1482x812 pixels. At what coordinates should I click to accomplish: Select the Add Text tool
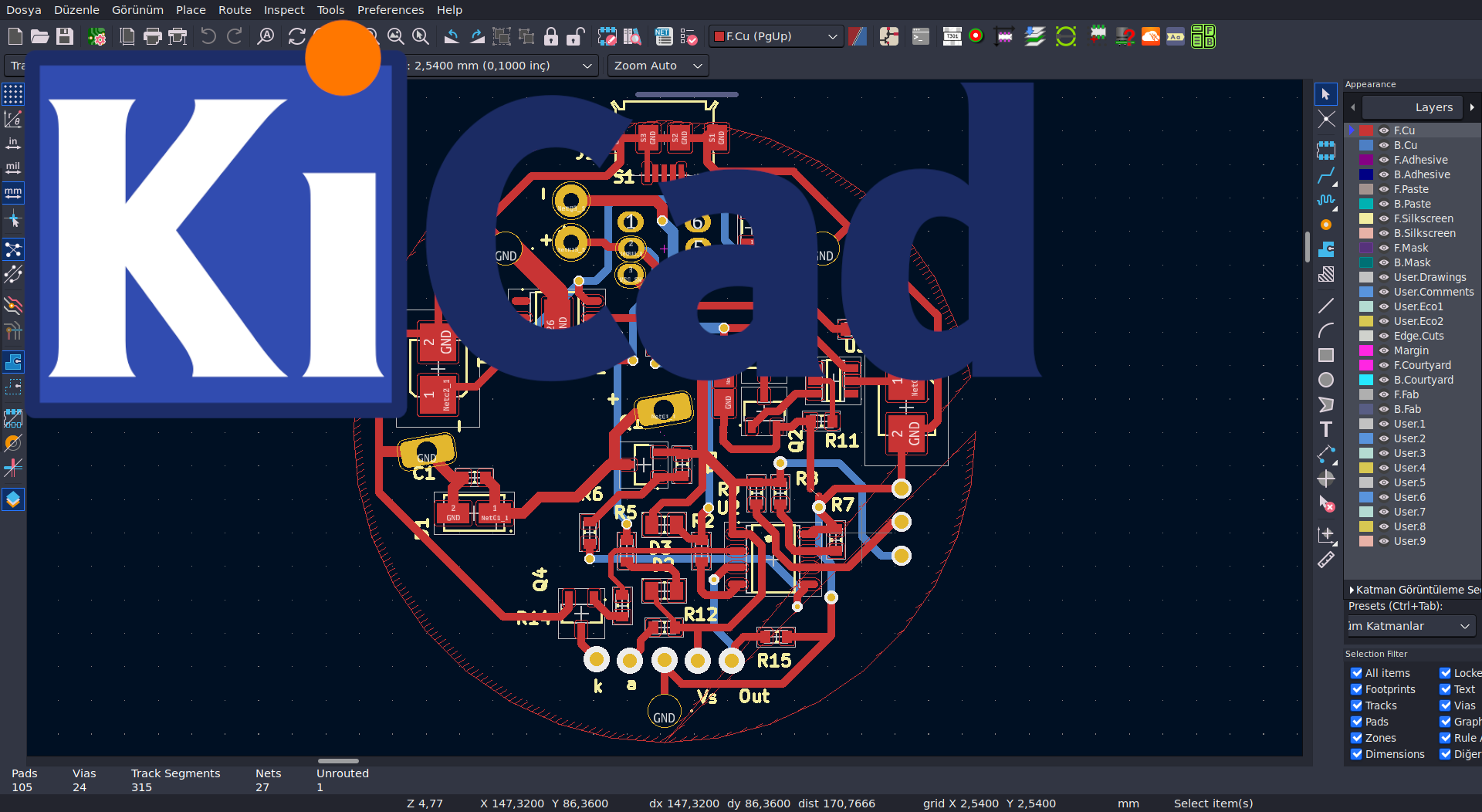[1326, 429]
